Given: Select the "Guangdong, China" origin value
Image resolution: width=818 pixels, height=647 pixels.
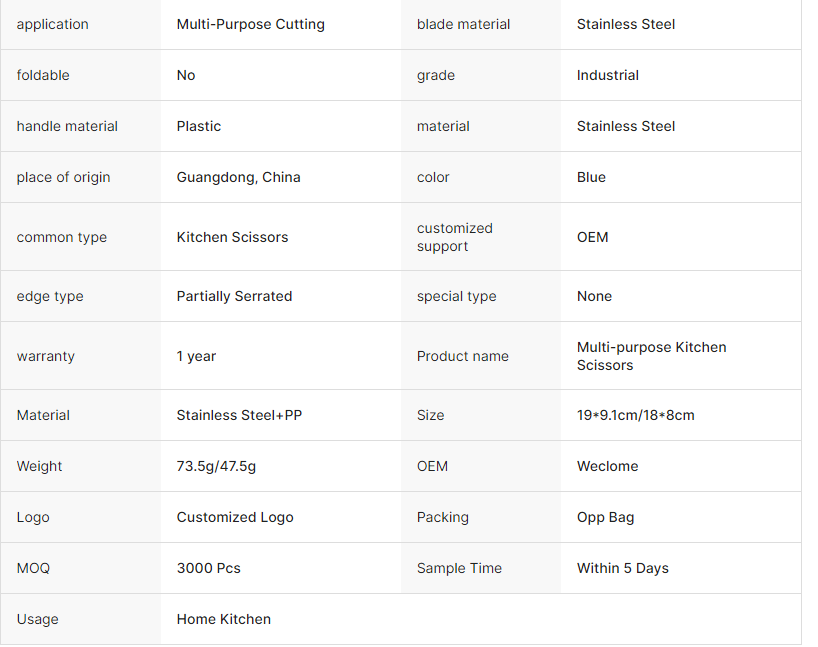Looking at the screenshot, I should click(238, 177).
